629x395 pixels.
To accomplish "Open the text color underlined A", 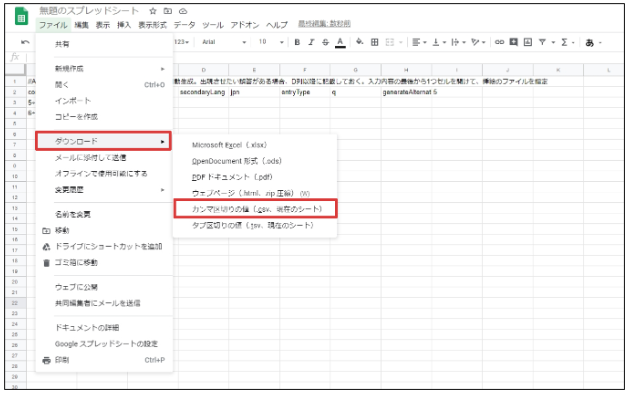I will point(340,42).
